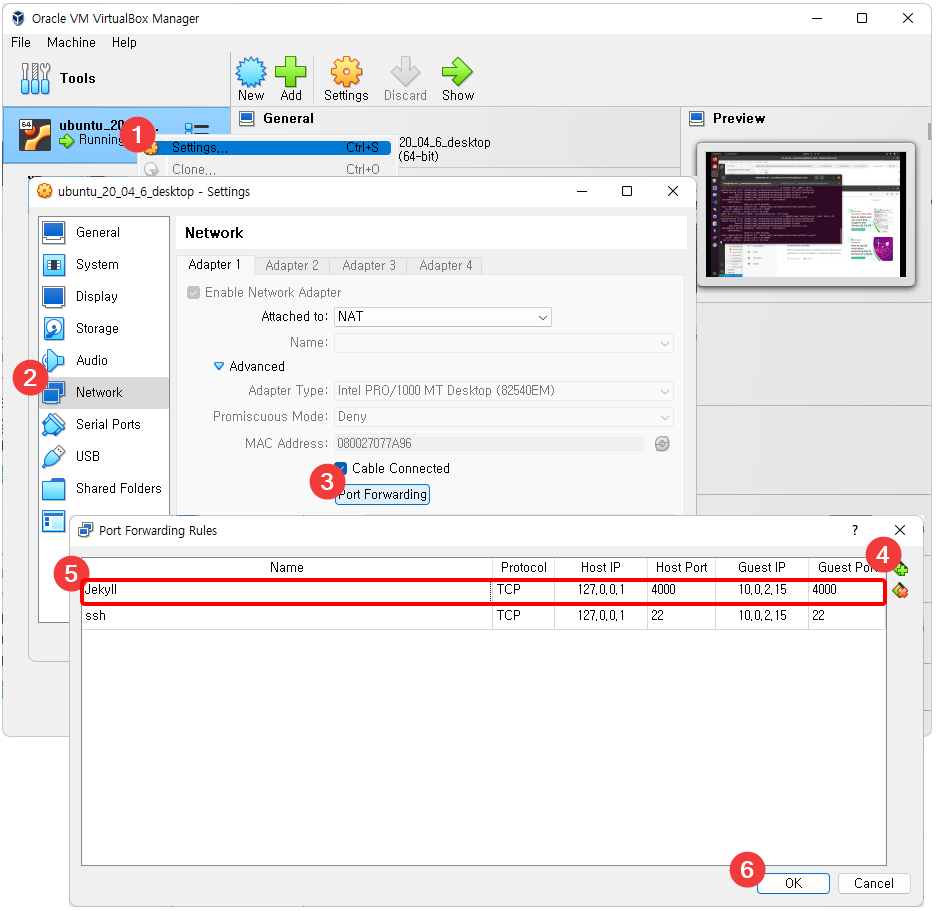This screenshot has width=936, height=911.
Task: Click the Host IP column header
Action: click(601, 568)
